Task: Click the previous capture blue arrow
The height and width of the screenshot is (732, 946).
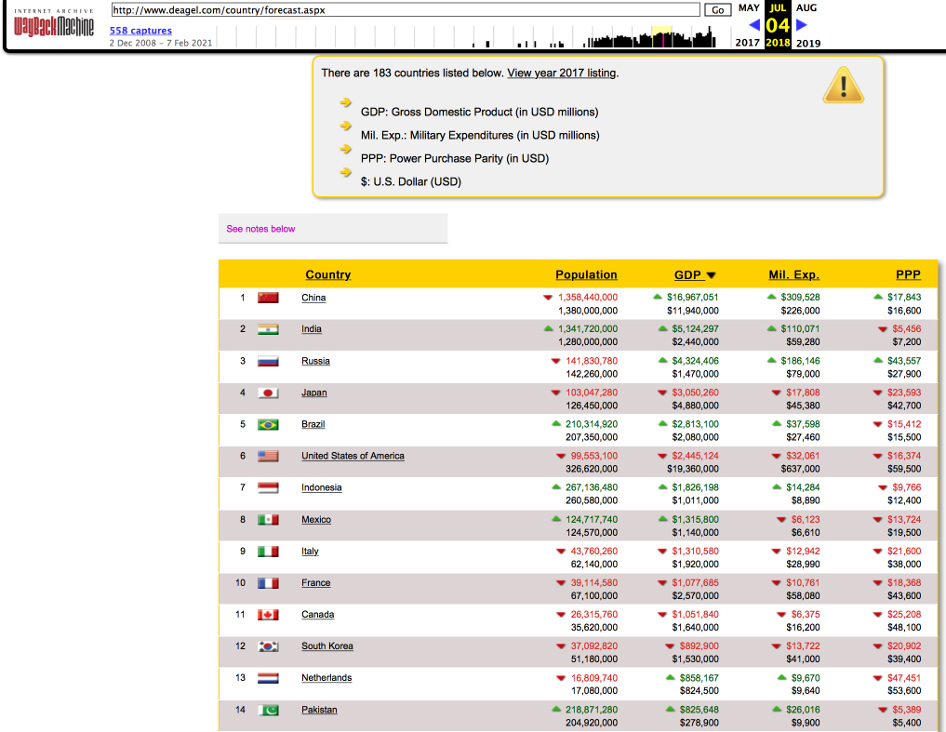Action: (754, 25)
